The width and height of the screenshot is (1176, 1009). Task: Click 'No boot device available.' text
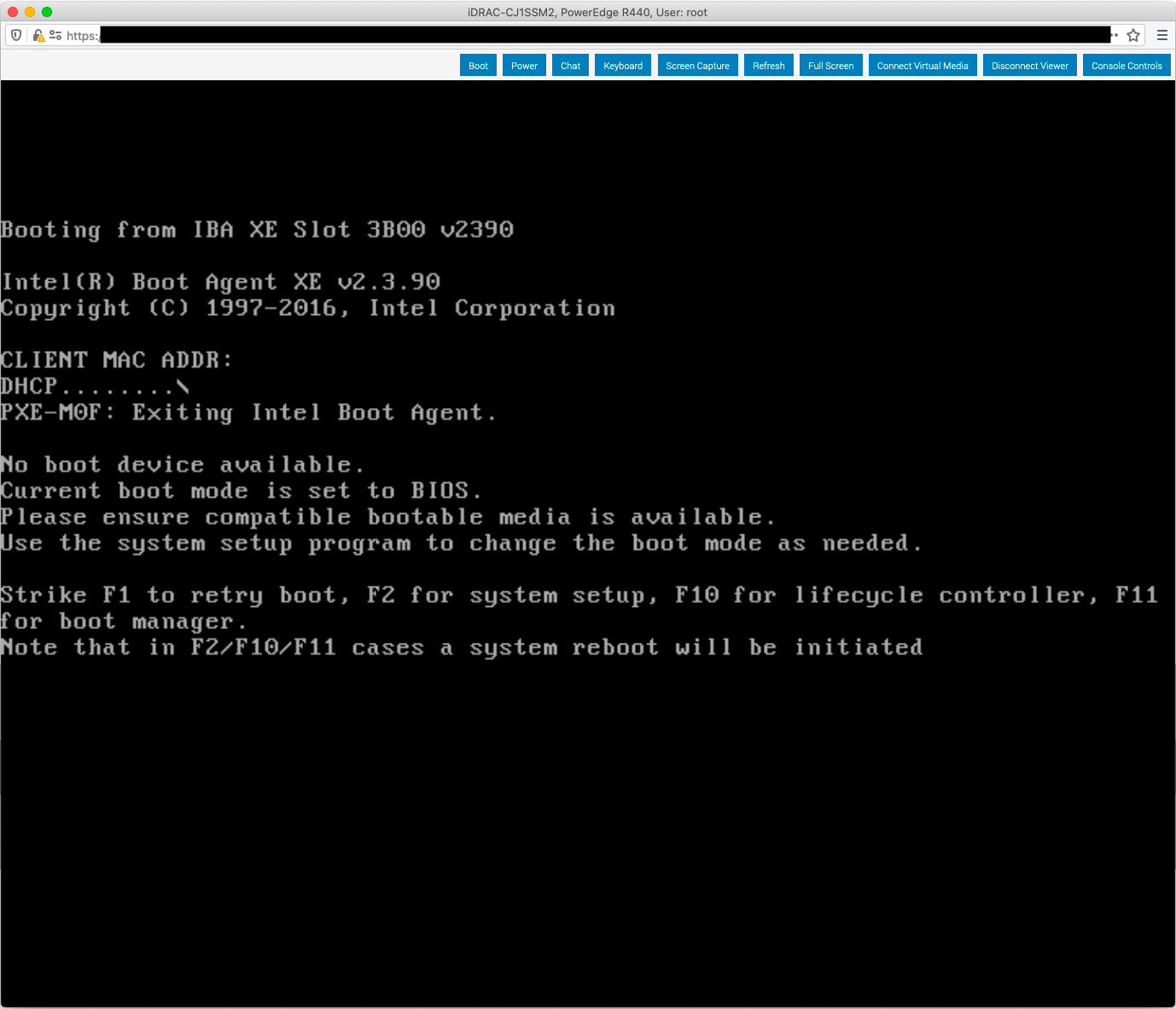182,464
